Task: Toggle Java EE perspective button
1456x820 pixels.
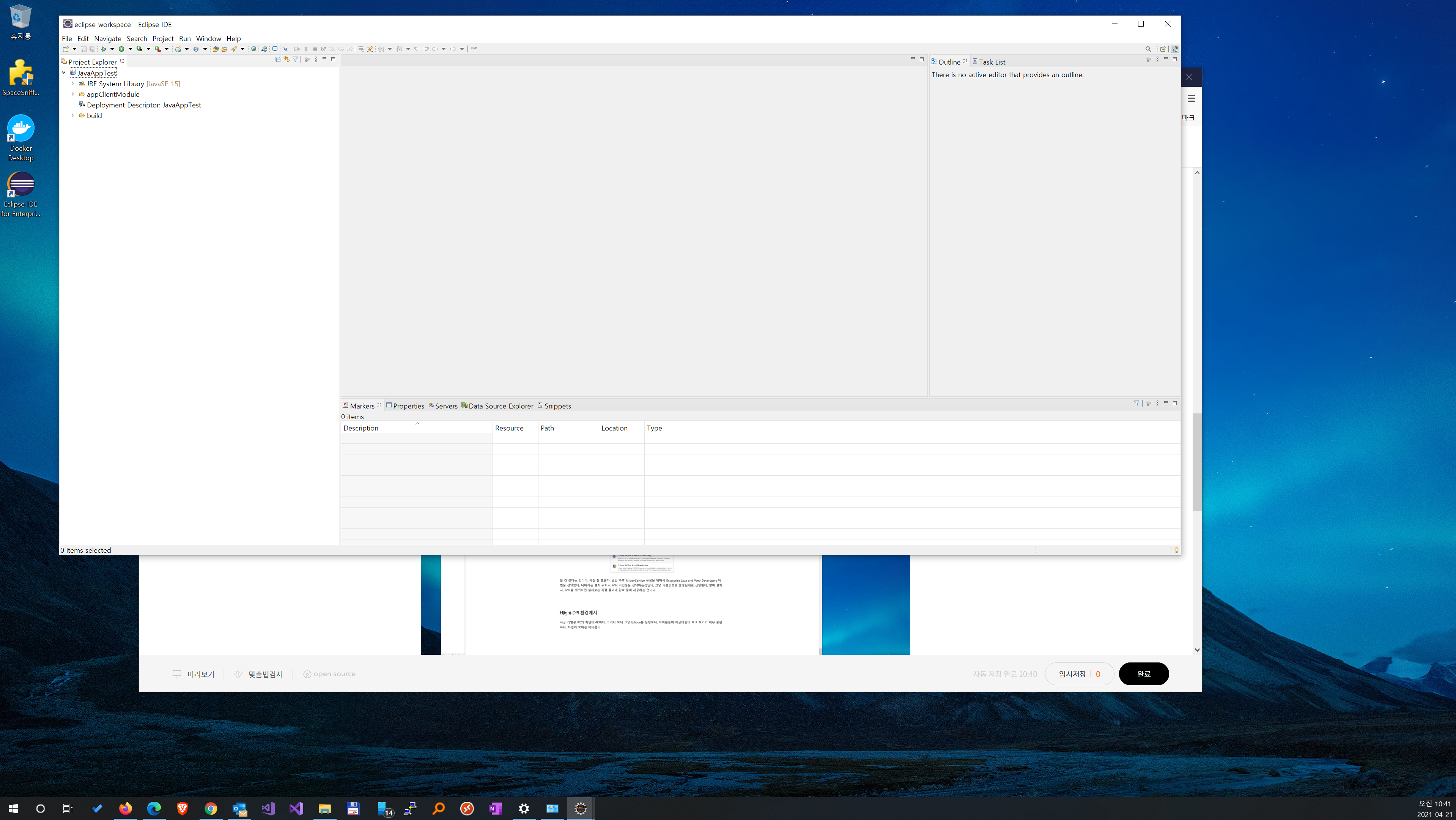Action: point(1175,49)
